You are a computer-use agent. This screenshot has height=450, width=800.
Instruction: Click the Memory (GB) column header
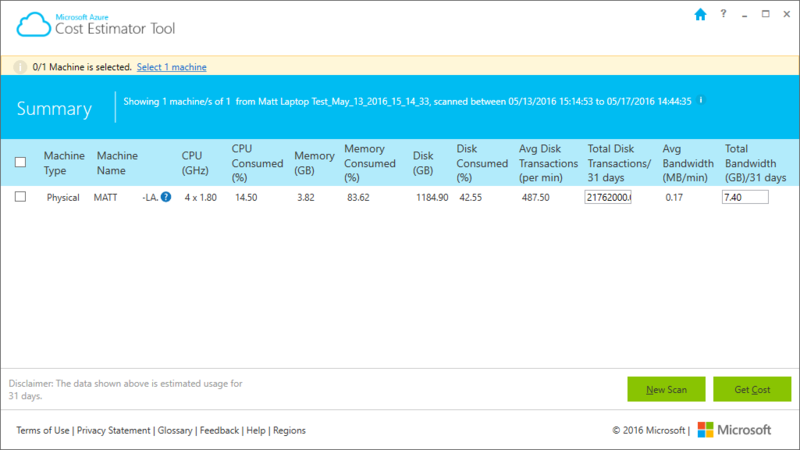[x=314, y=163]
